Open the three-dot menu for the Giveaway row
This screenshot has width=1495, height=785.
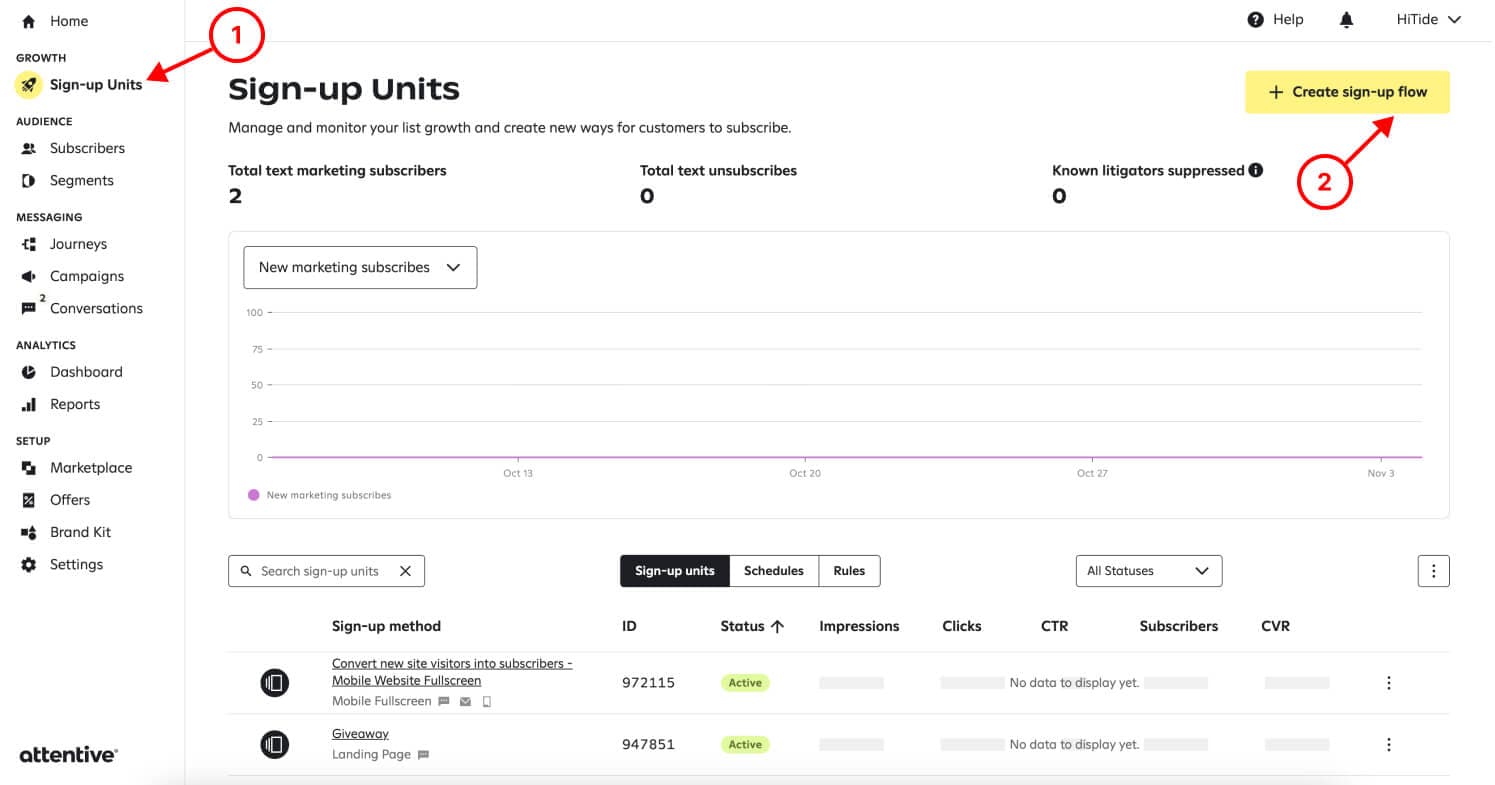(1388, 745)
